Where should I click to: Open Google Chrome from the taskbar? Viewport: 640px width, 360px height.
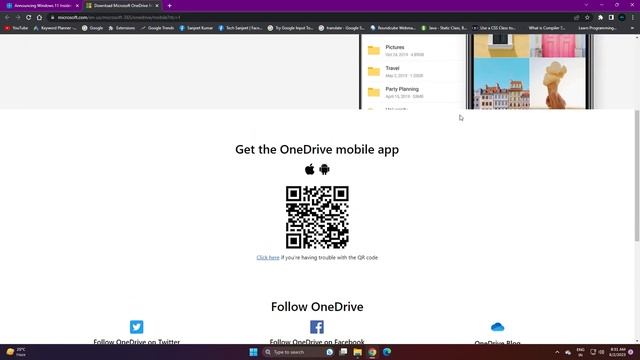[x=372, y=352]
